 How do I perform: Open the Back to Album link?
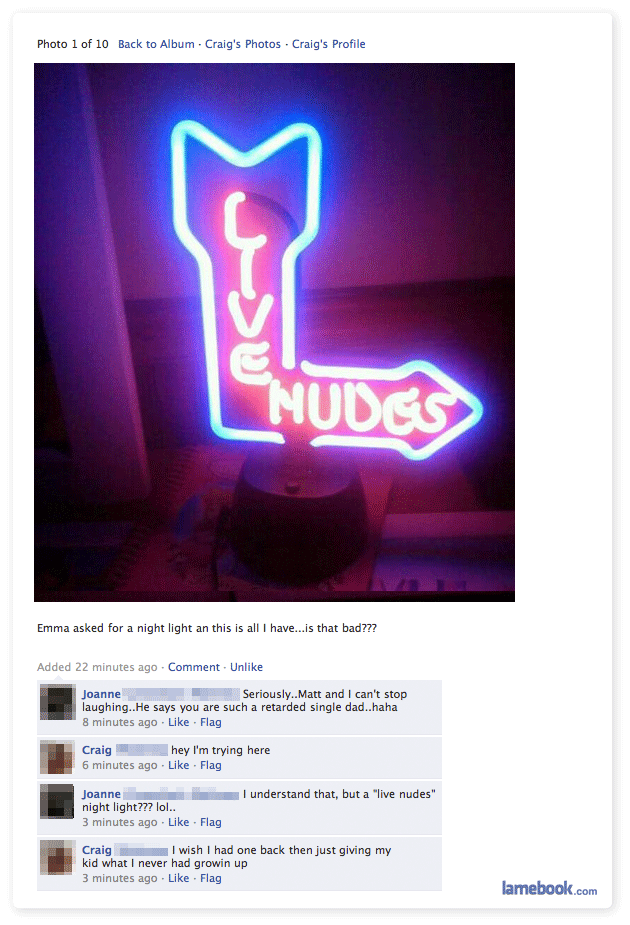point(156,44)
